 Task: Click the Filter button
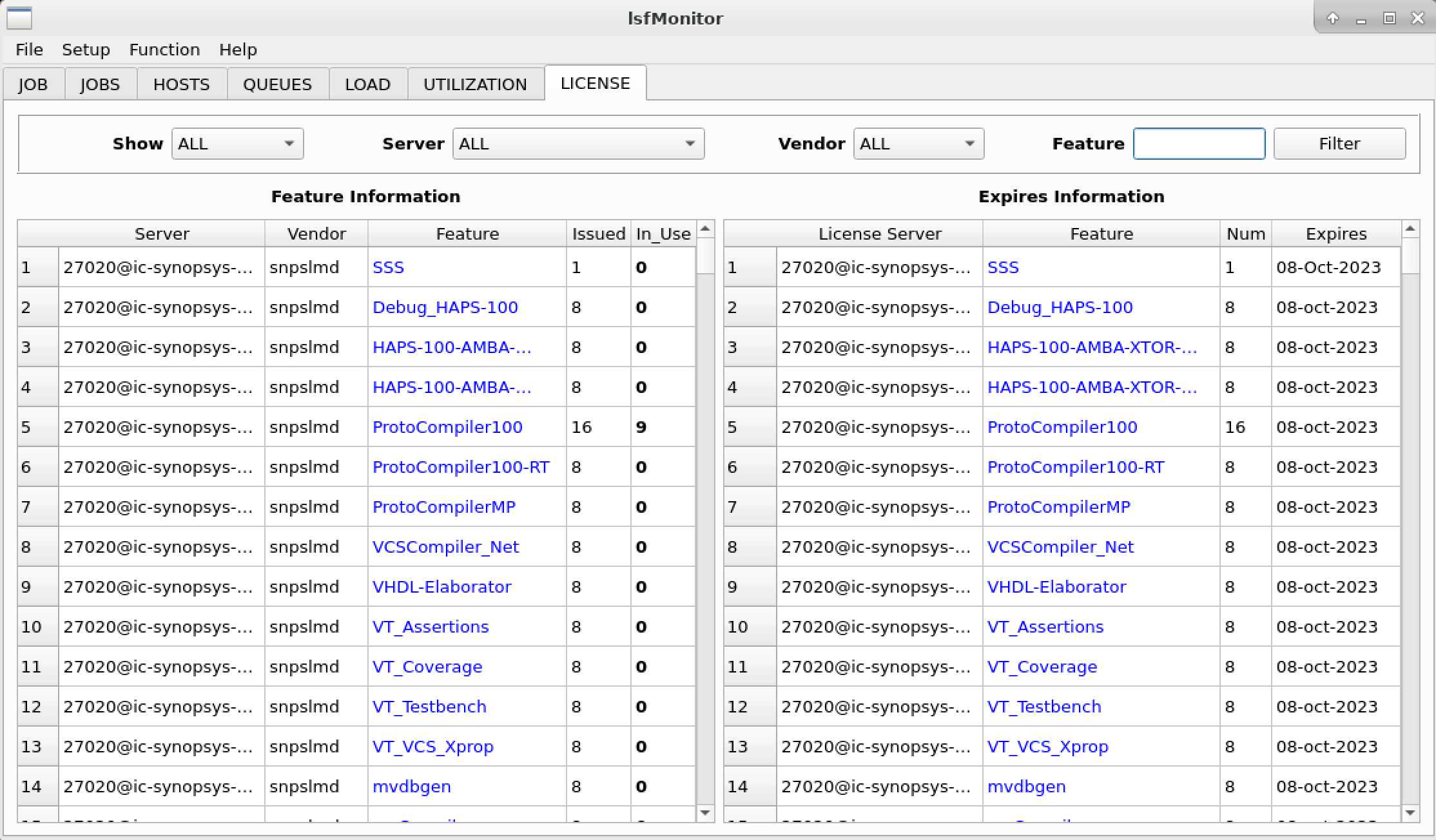(x=1339, y=144)
